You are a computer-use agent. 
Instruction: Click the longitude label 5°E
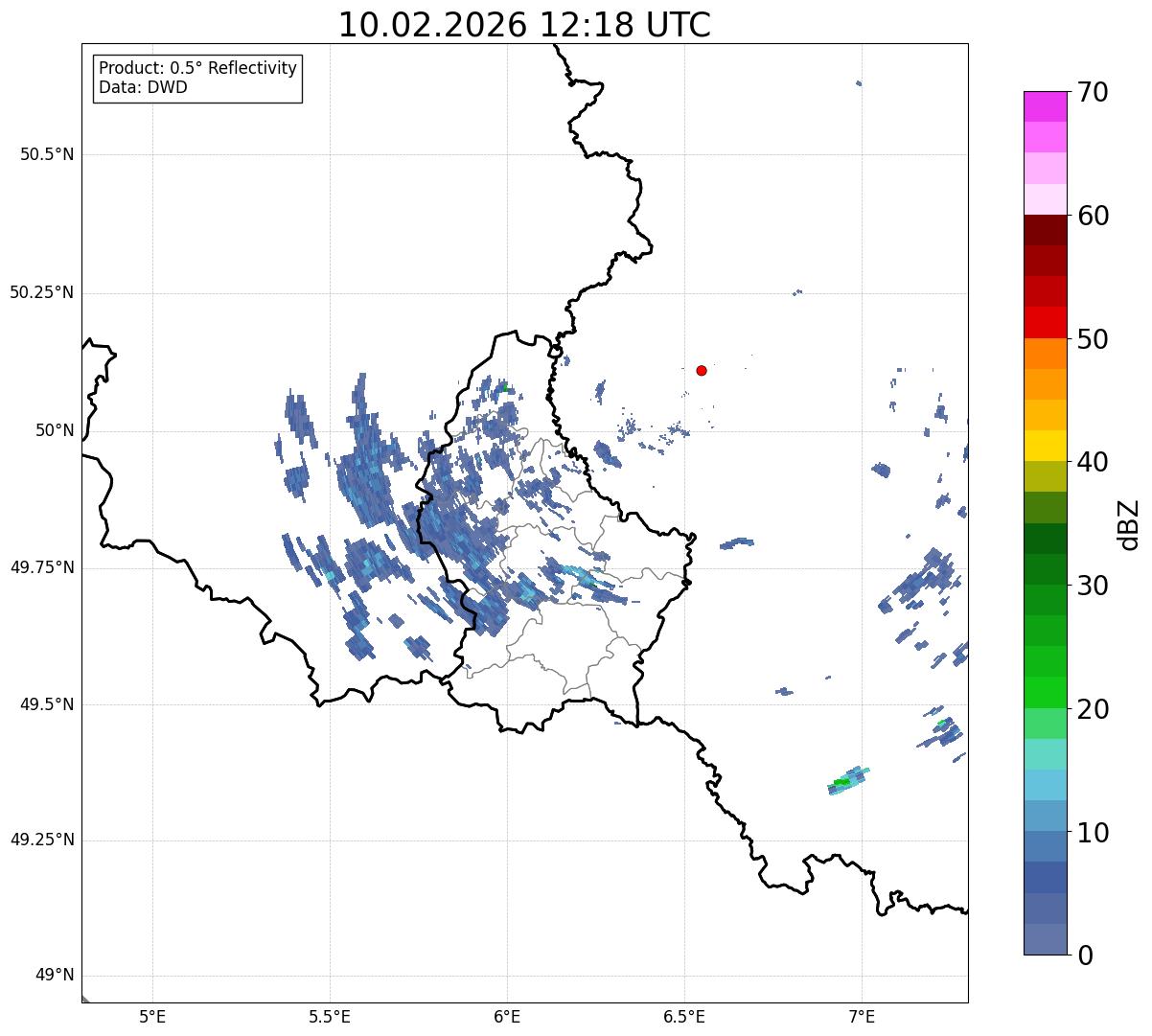pos(152,1016)
